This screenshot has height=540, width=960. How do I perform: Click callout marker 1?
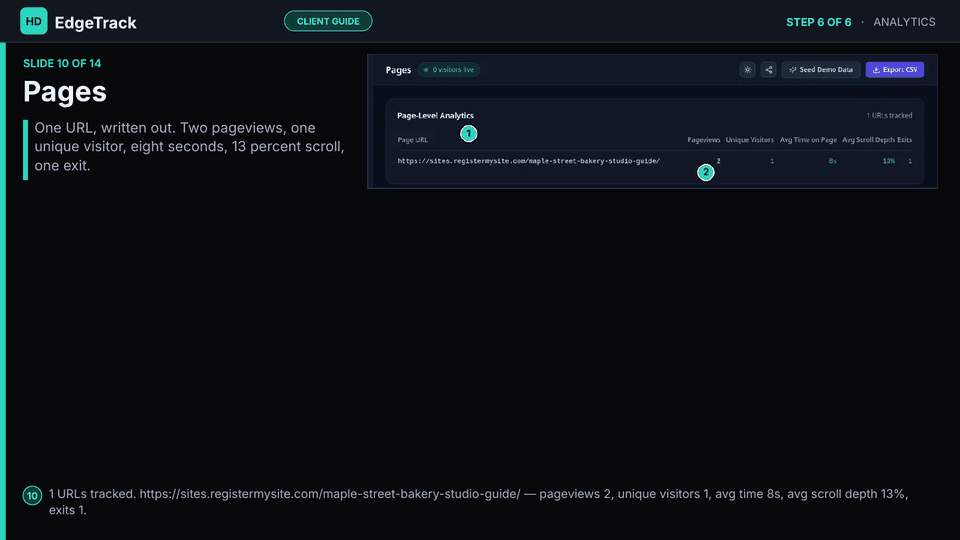click(468, 133)
